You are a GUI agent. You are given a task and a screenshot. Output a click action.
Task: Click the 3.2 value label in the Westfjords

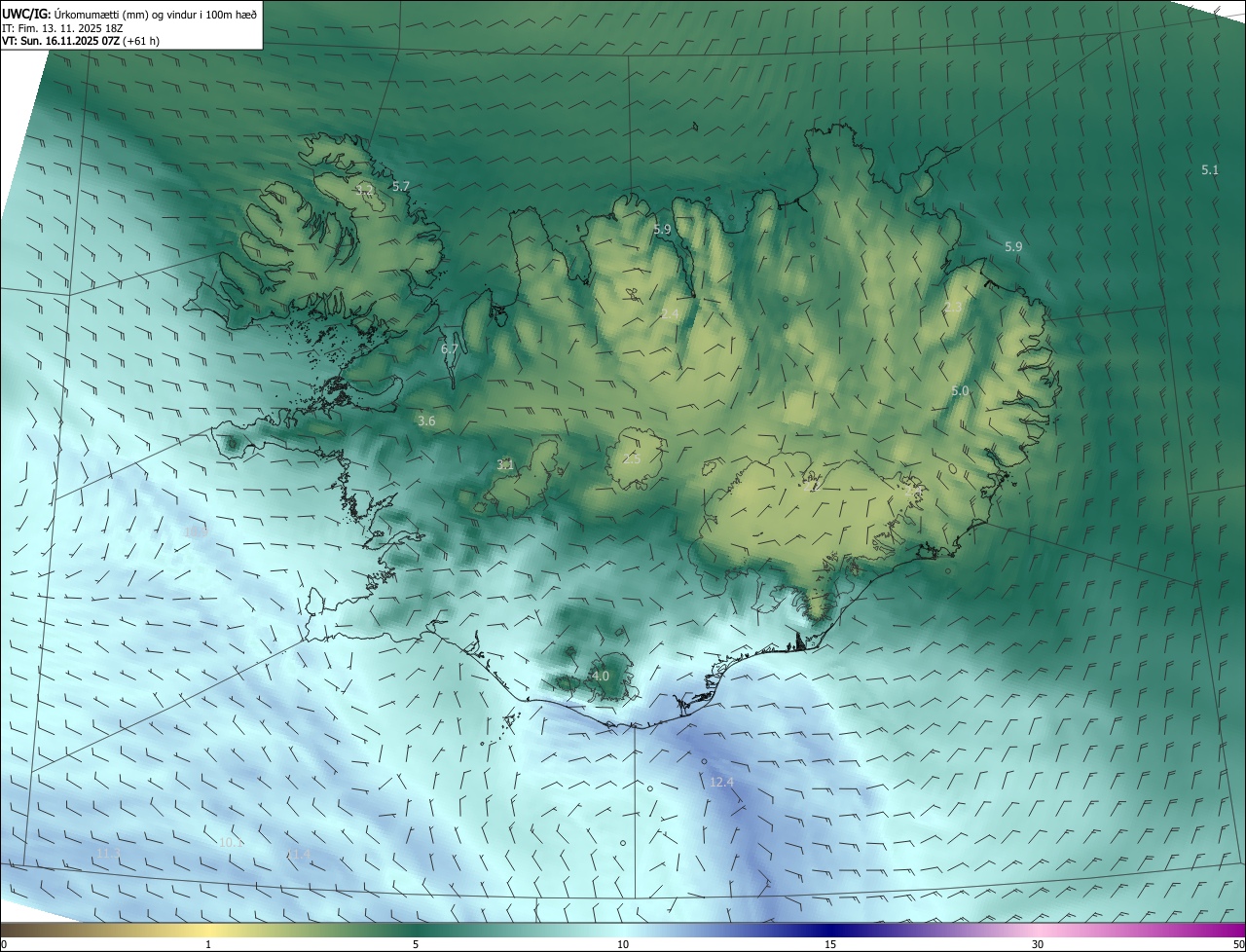(x=365, y=190)
